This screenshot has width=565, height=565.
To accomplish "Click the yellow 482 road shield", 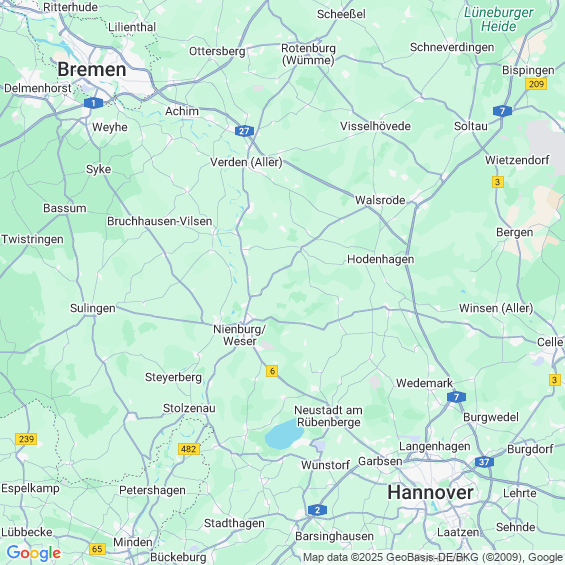I will (x=189, y=449).
